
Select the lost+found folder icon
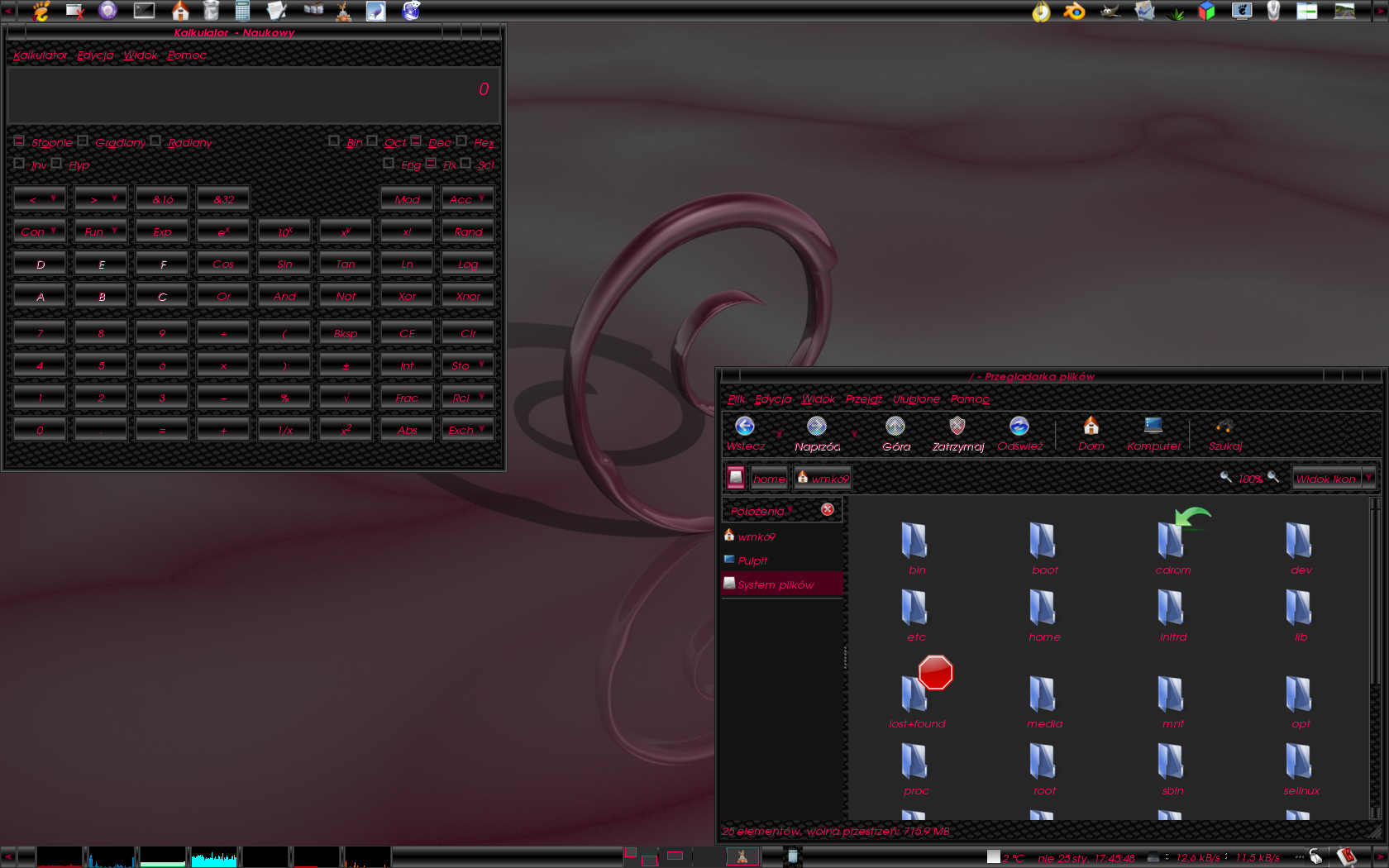pyautogui.click(x=914, y=693)
